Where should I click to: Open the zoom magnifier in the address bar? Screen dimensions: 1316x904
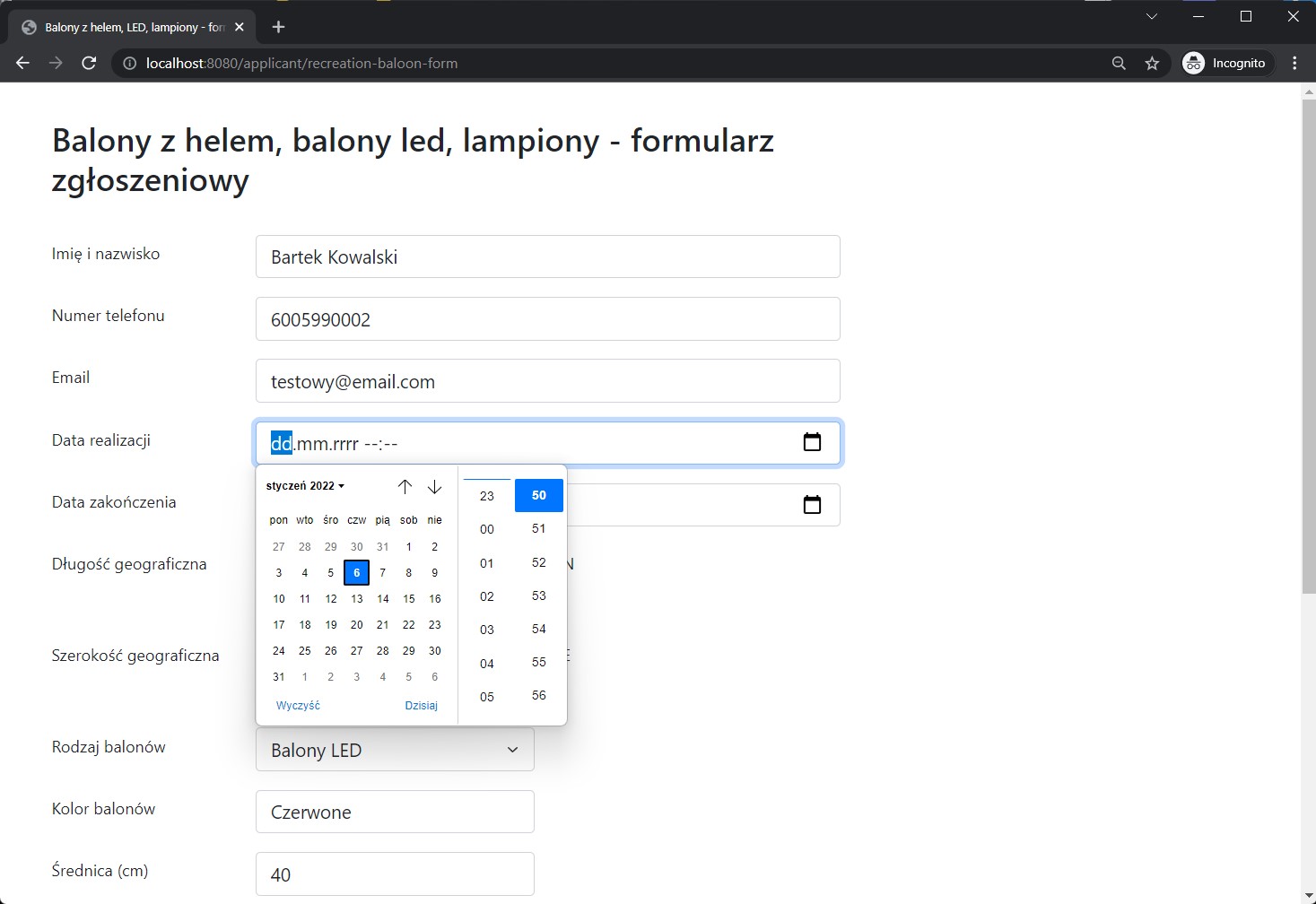(1118, 63)
